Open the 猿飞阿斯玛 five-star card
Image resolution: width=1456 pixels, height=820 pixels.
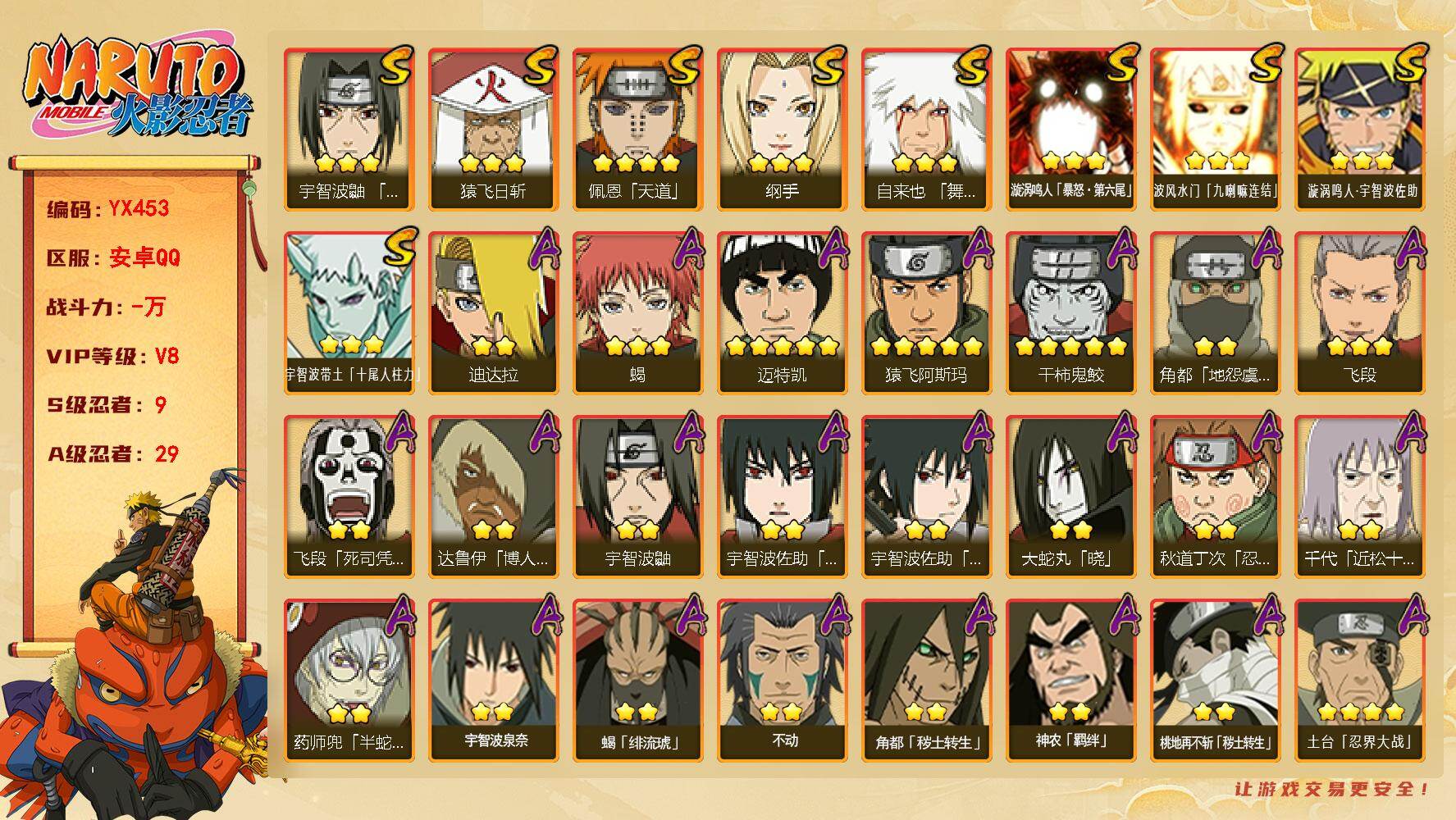(x=926, y=312)
